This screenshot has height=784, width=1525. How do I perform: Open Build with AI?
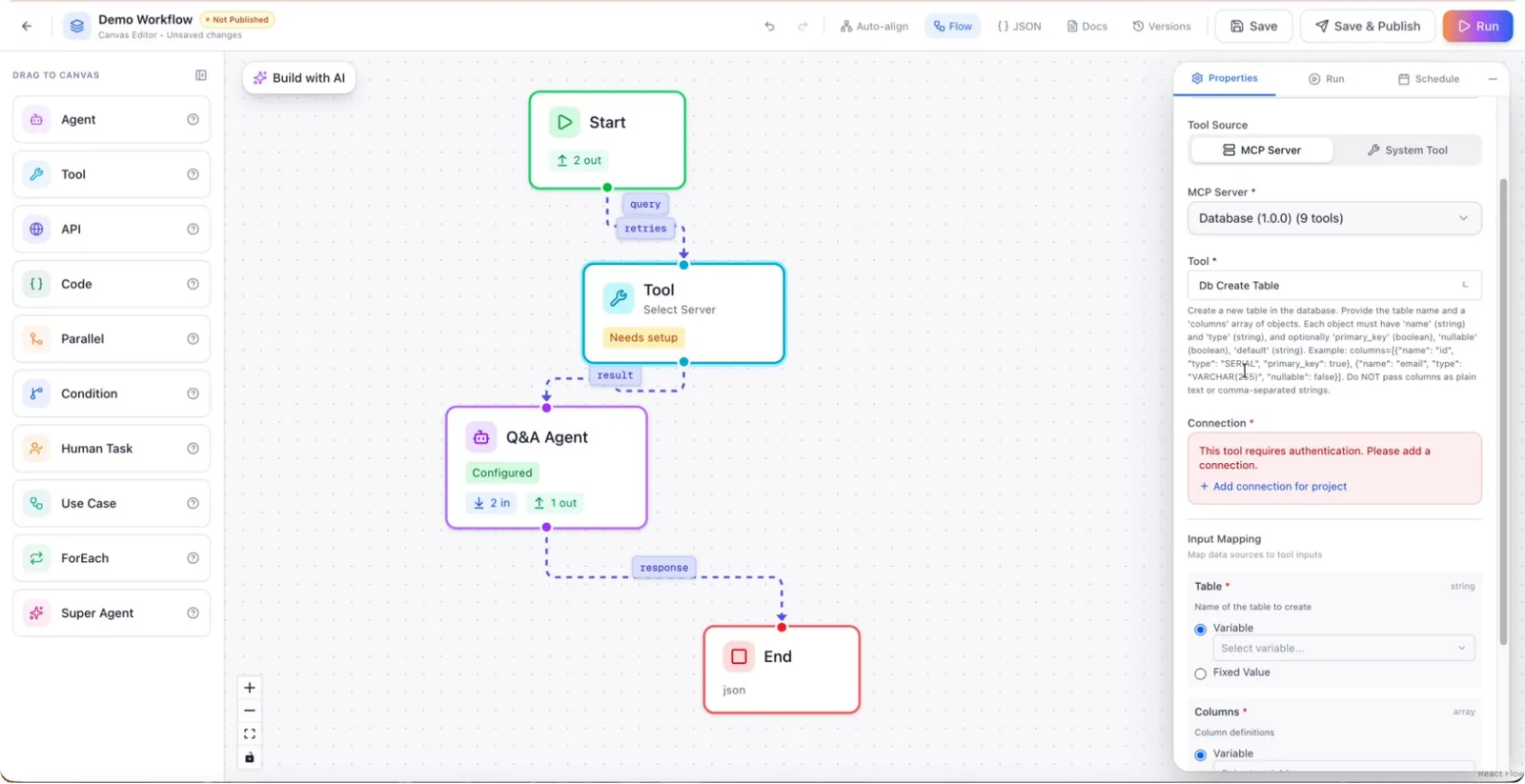(x=299, y=78)
